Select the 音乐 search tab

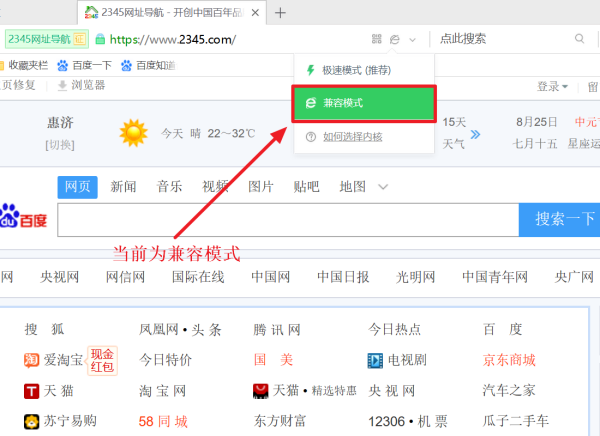[169, 187]
